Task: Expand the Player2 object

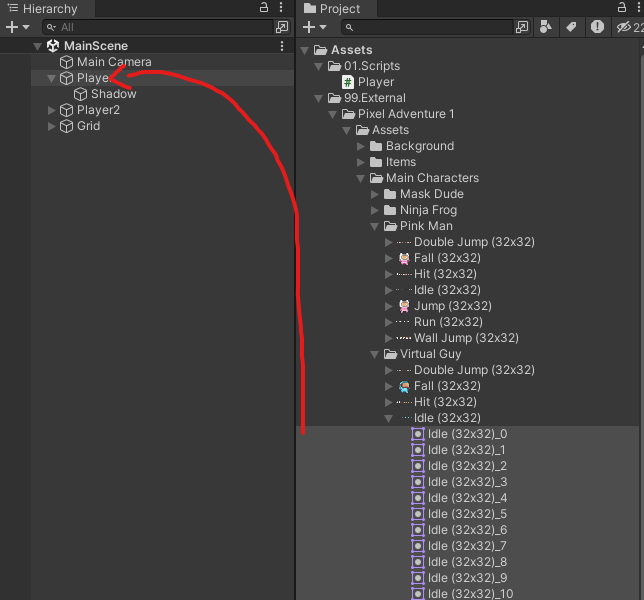Action: click(x=51, y=110)
